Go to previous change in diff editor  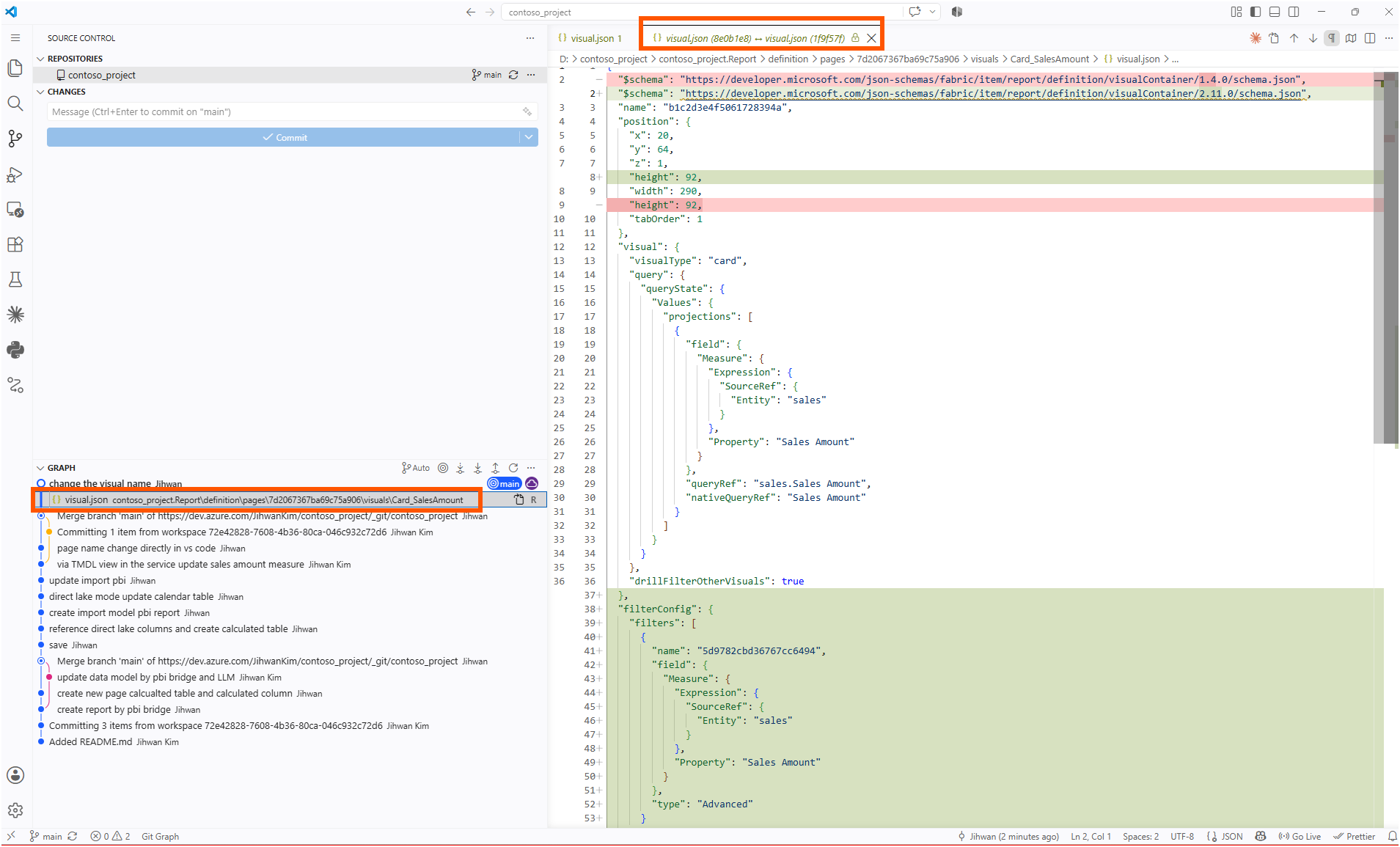pos(1294,38)
